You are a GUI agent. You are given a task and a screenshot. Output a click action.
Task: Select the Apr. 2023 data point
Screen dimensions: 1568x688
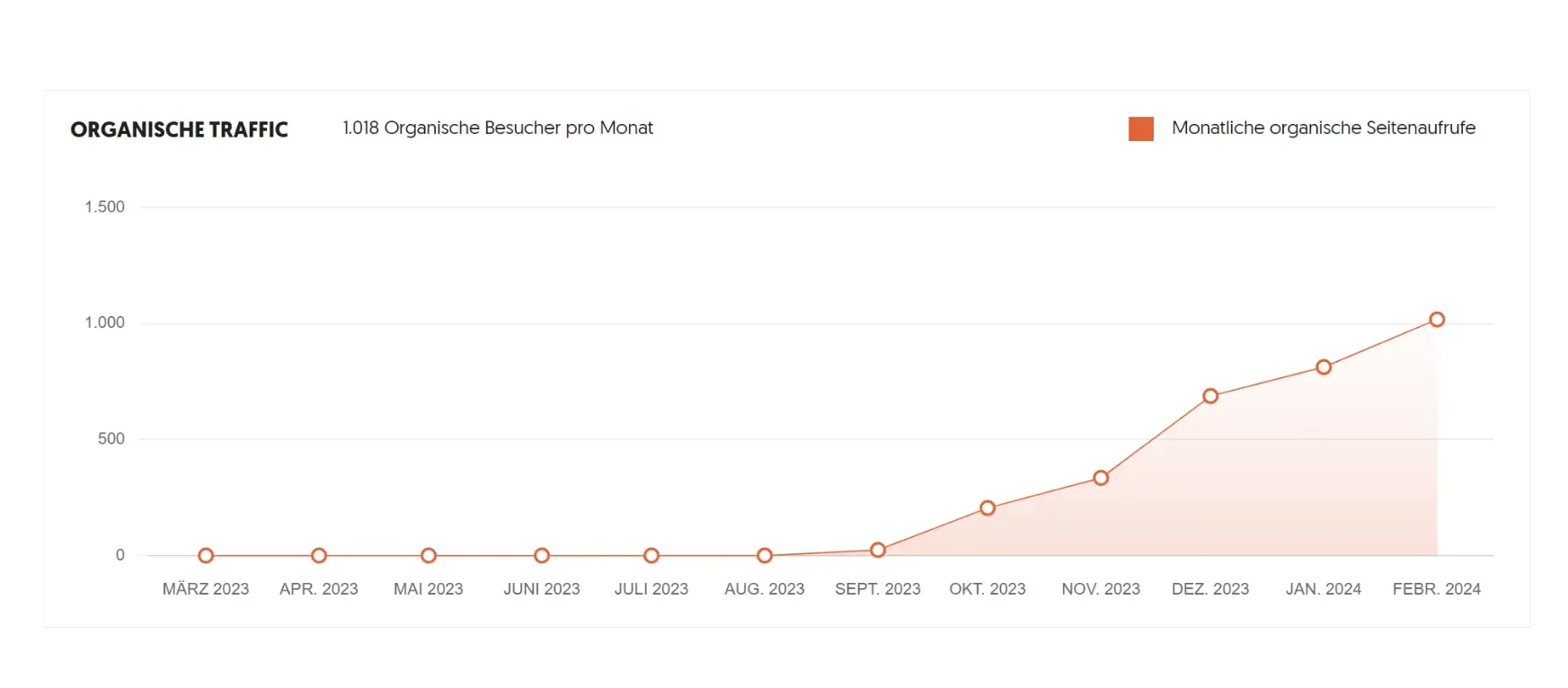[318, 556]
